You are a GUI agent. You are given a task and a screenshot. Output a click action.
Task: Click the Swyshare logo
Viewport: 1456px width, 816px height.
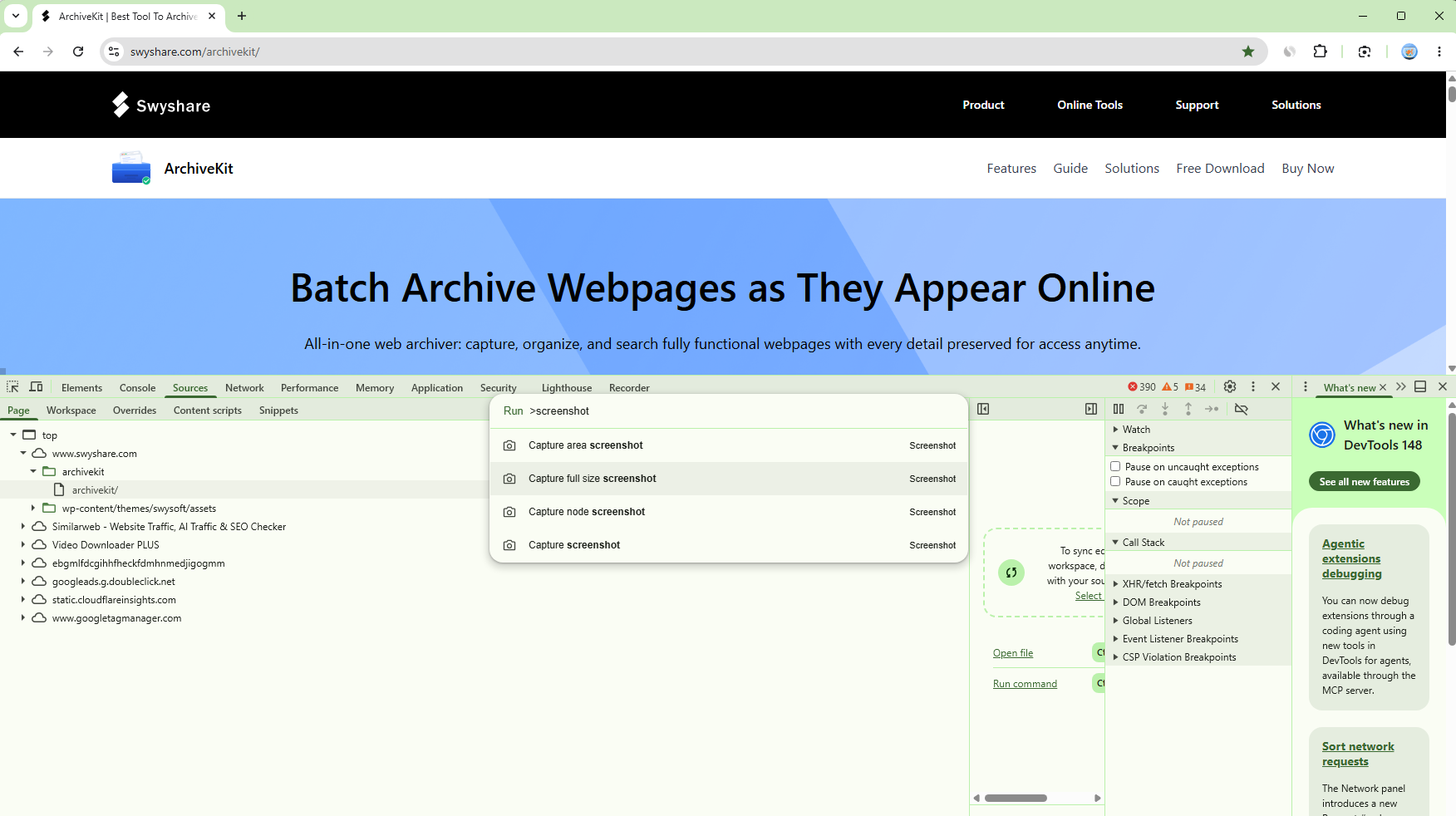[161, 105]
